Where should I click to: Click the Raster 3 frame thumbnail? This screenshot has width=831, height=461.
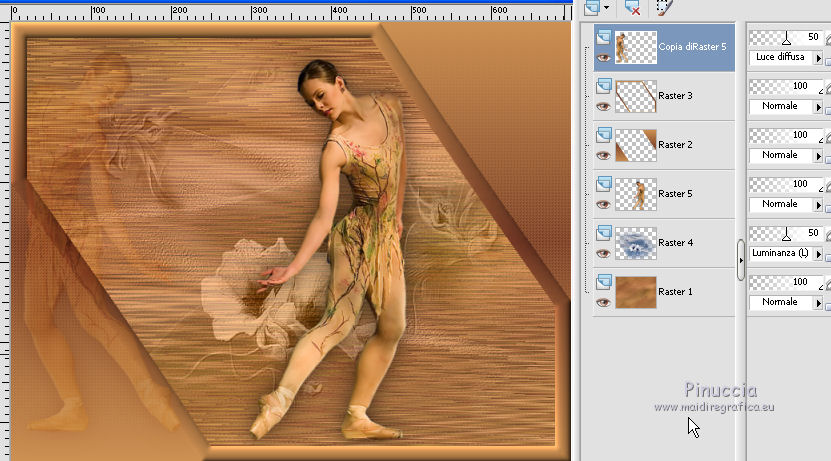click(x=636, y=96)
